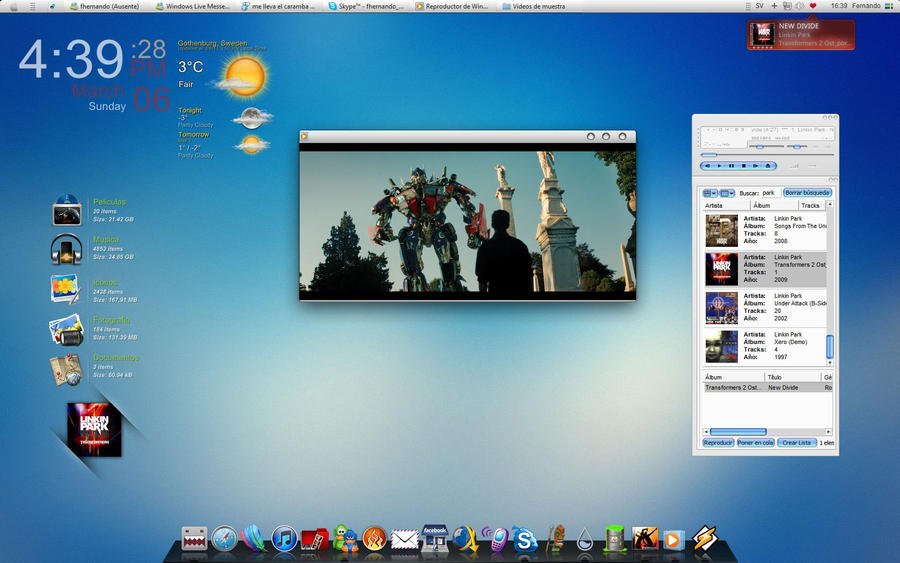Click the Linkin Park album art widget

(94, 430)
